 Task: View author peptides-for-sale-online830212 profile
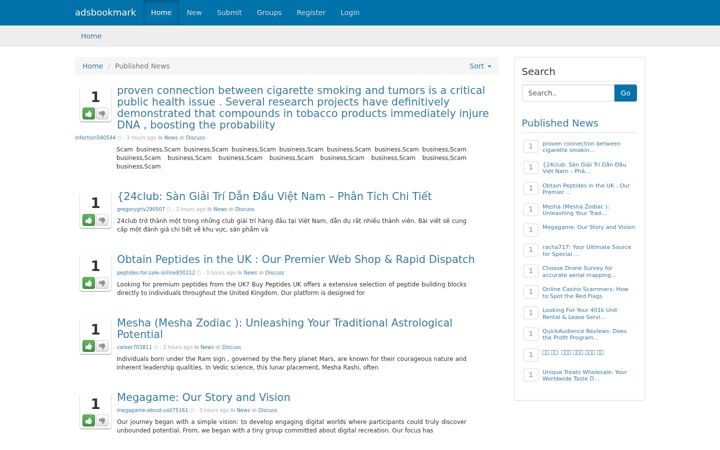[156, 273]
